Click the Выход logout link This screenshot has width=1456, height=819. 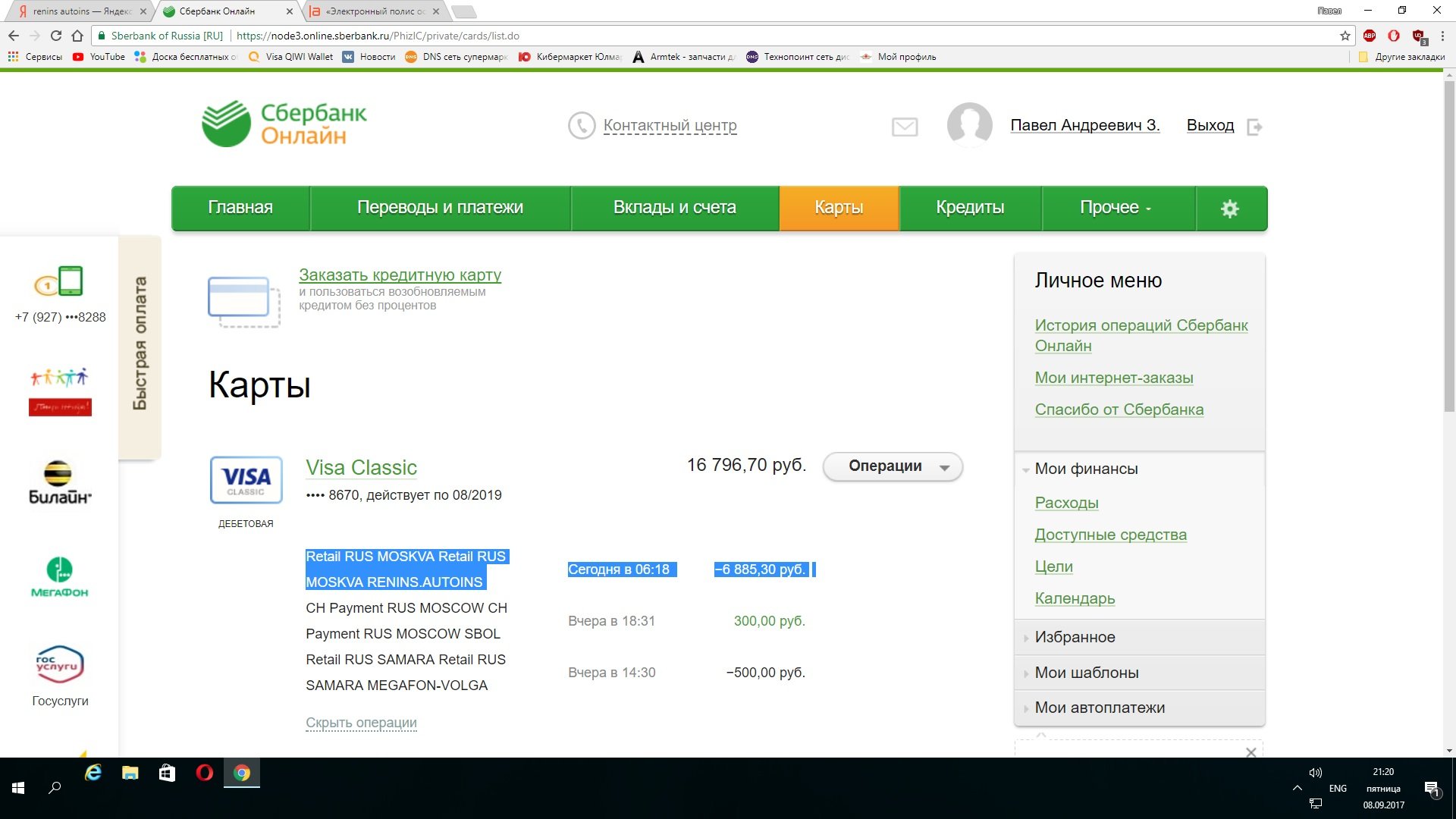1210,126
